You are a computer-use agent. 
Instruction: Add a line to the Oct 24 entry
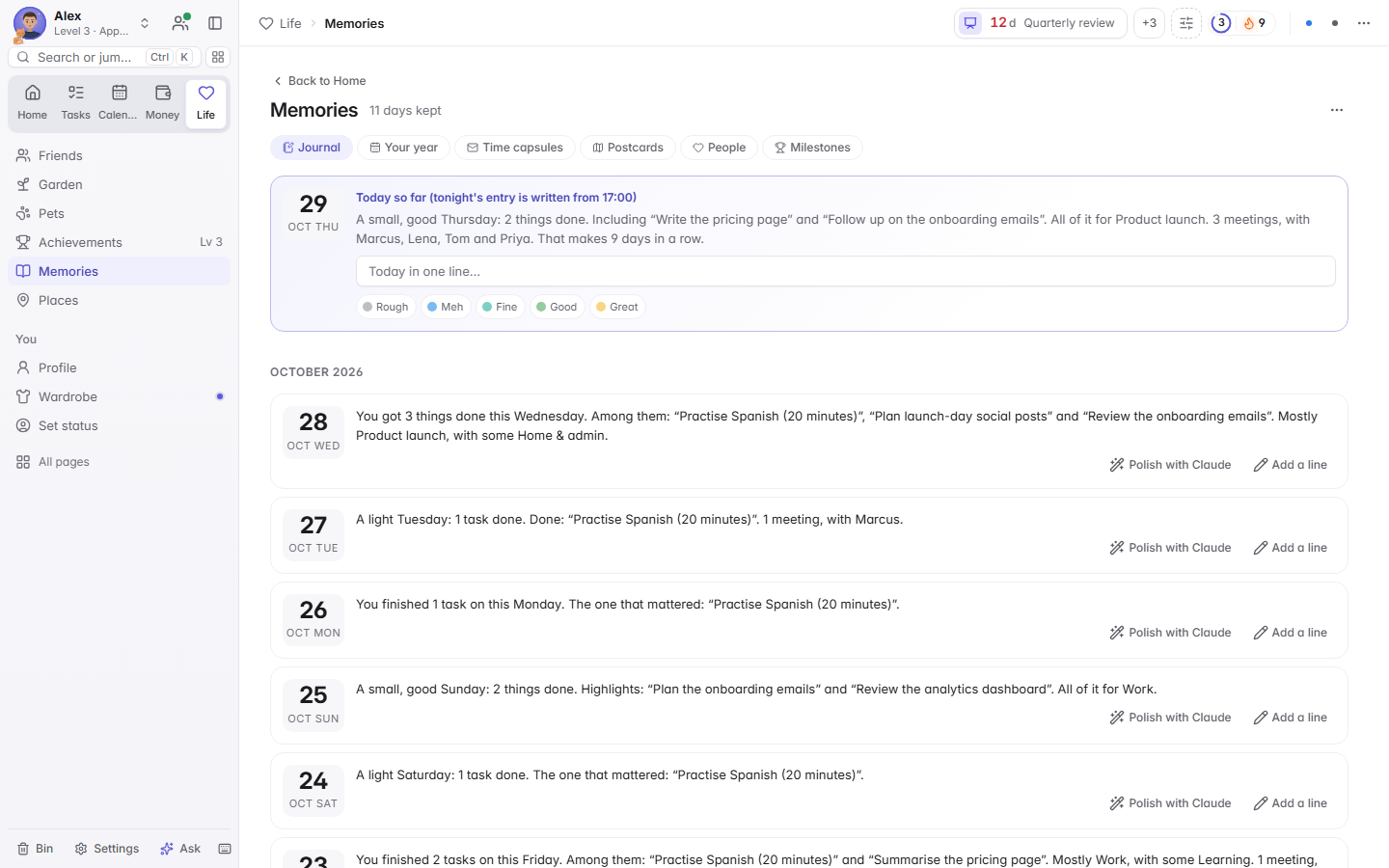(x=1290, y=803)
